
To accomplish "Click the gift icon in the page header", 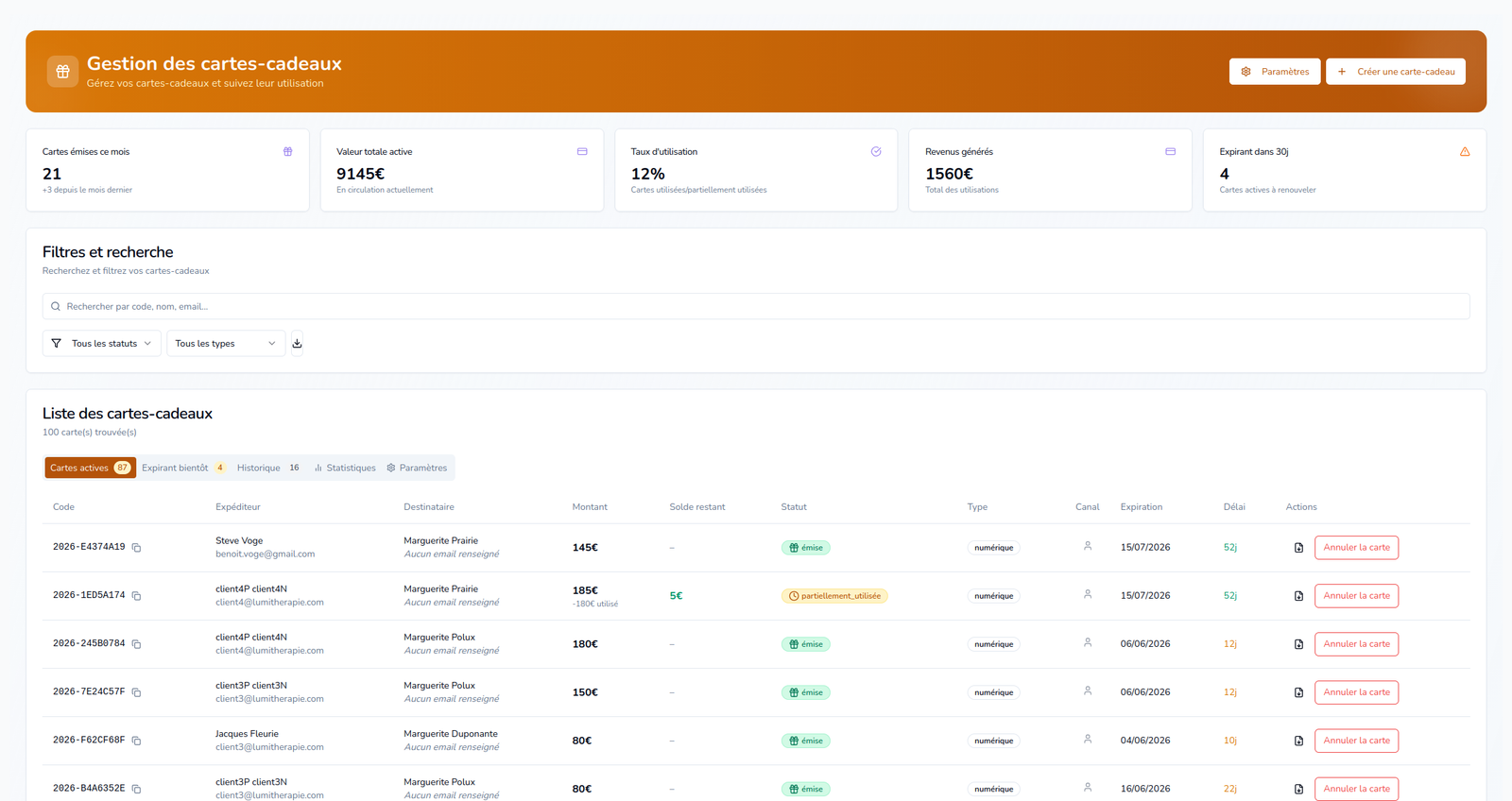I will point(62,72).
